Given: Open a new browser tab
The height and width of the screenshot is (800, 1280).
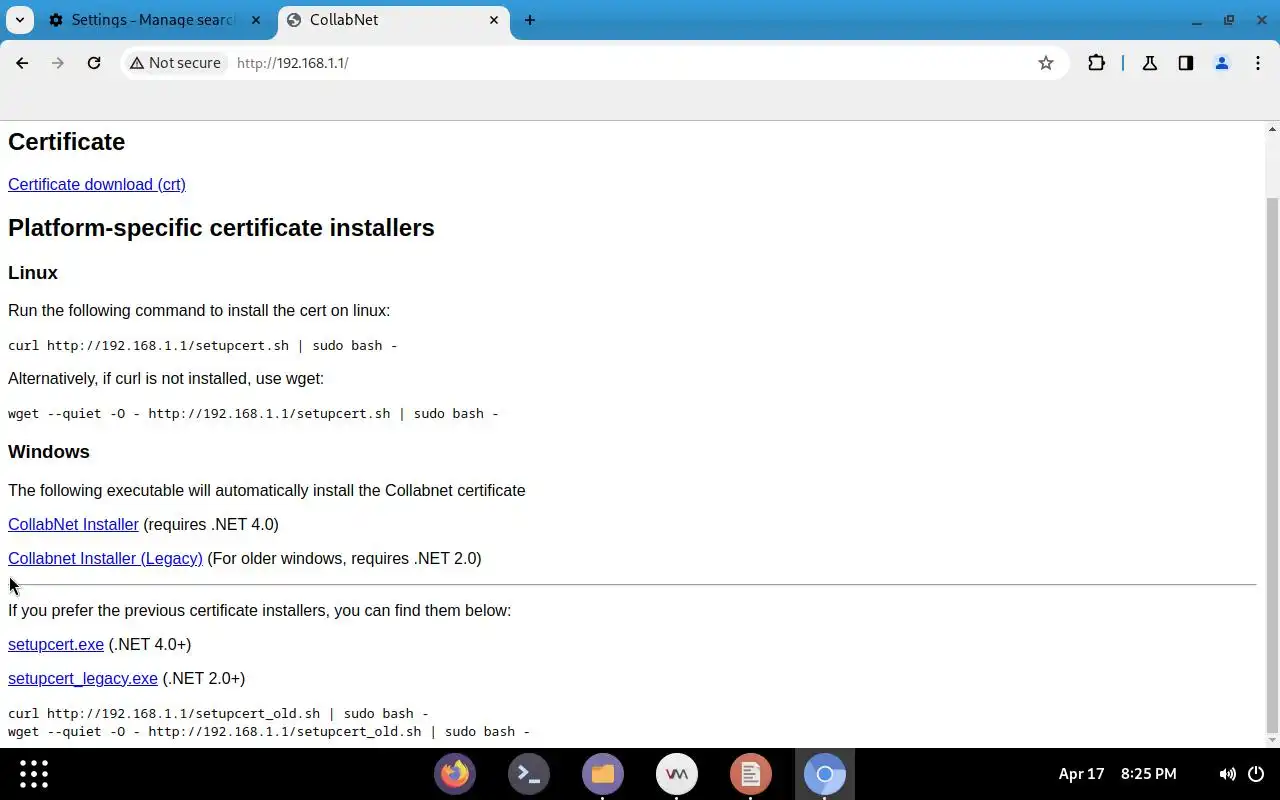Looking at the screenshot, I should (x=530, y=20).
